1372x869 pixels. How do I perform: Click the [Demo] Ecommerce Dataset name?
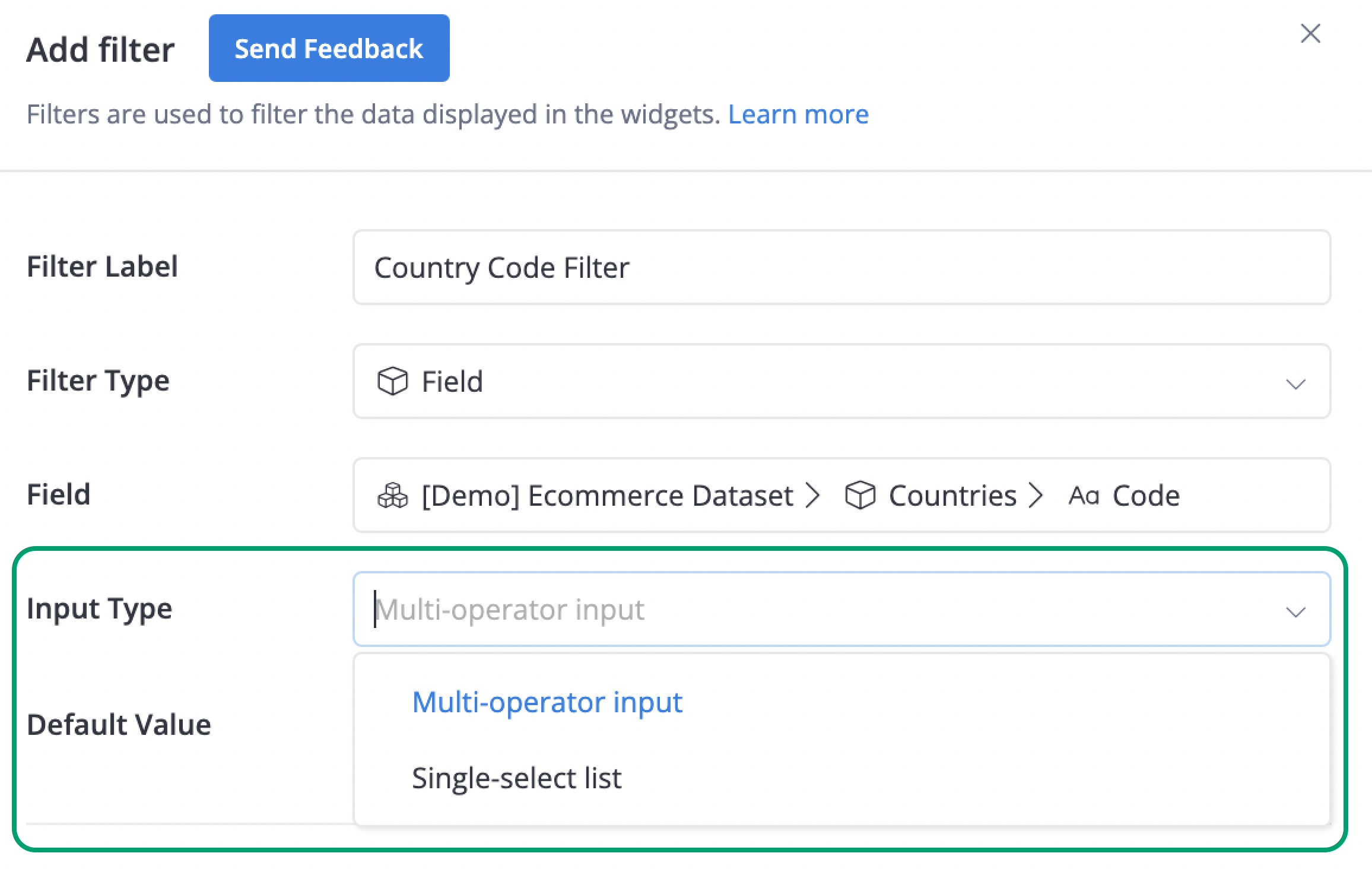pyautogui.click(x=607, y=496)
